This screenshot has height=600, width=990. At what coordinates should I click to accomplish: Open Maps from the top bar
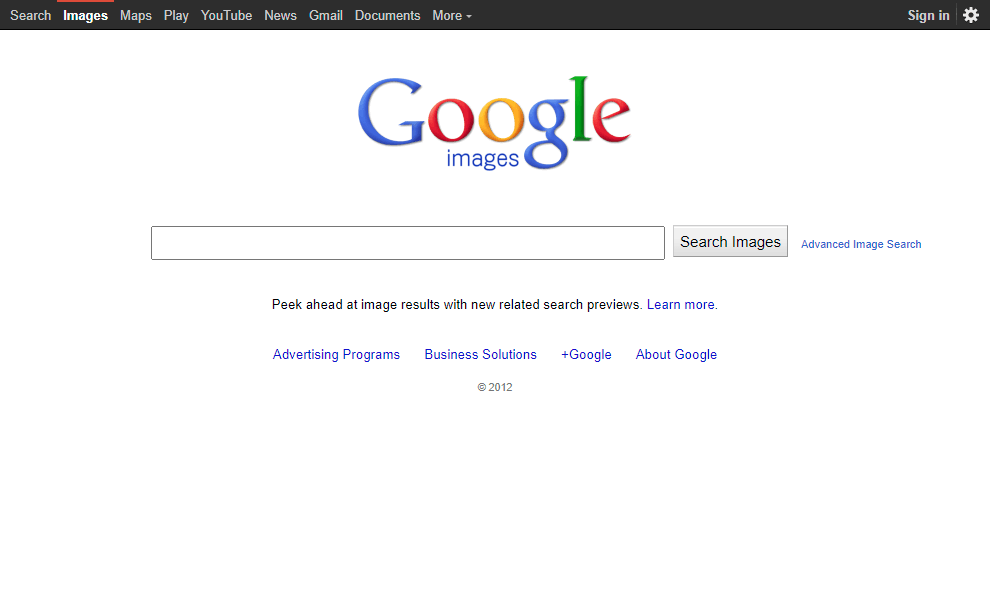point(136,15)
